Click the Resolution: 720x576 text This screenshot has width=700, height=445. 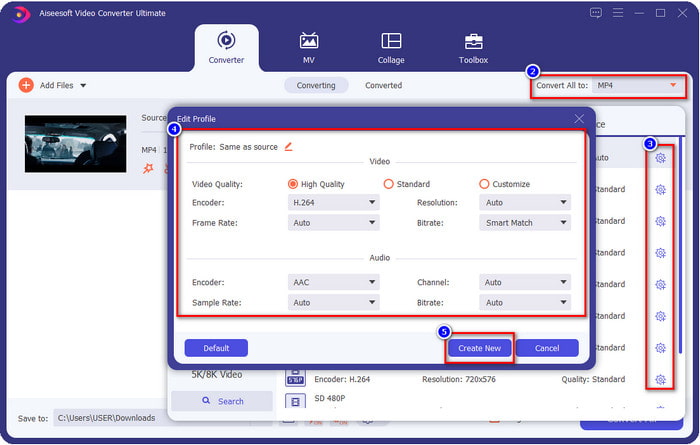(x=459, y=379)
